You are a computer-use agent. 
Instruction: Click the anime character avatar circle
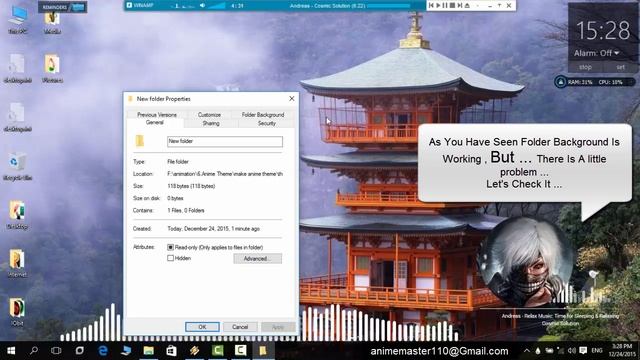pos(526,261)
